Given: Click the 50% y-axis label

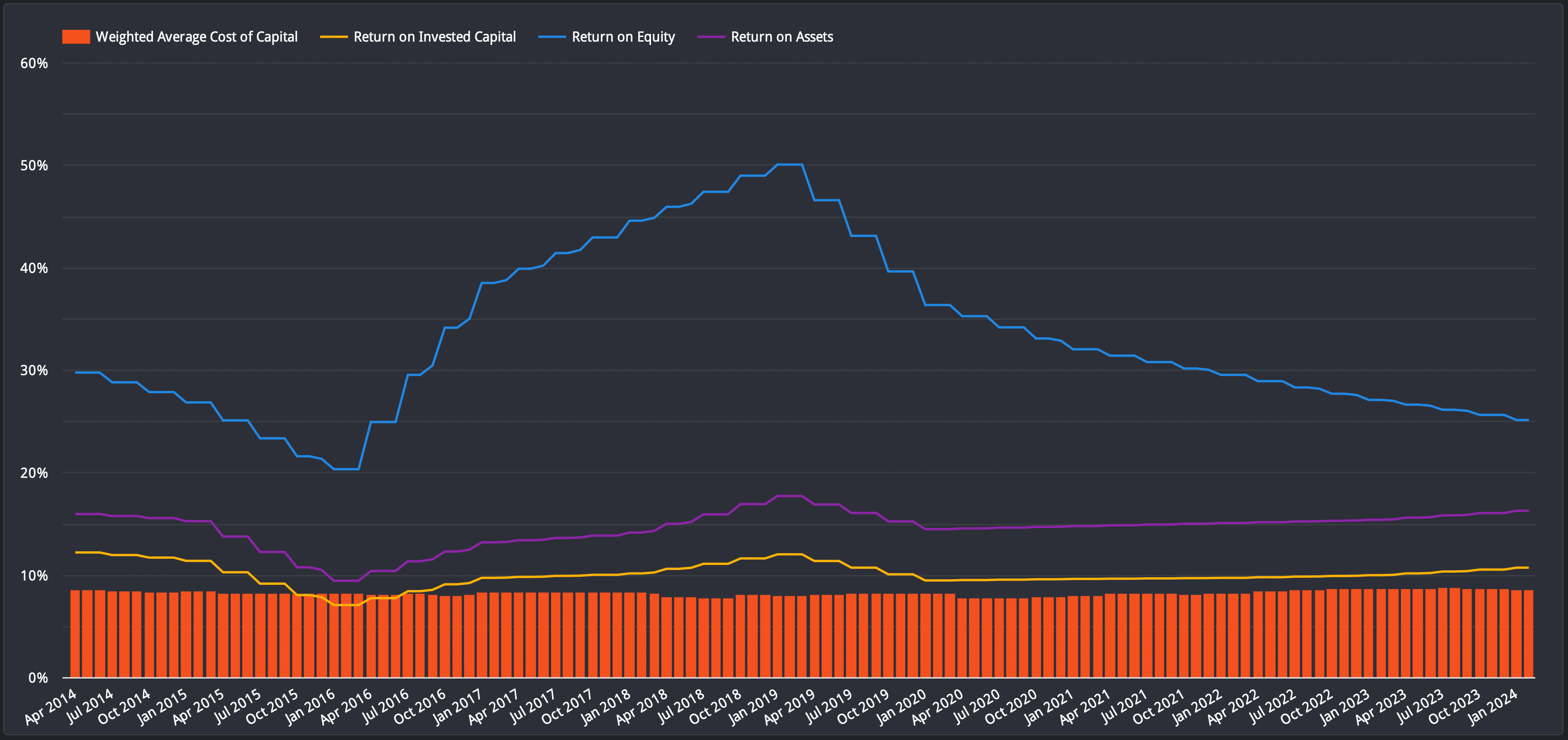Looking at the screenshot, I should [34, 166].
